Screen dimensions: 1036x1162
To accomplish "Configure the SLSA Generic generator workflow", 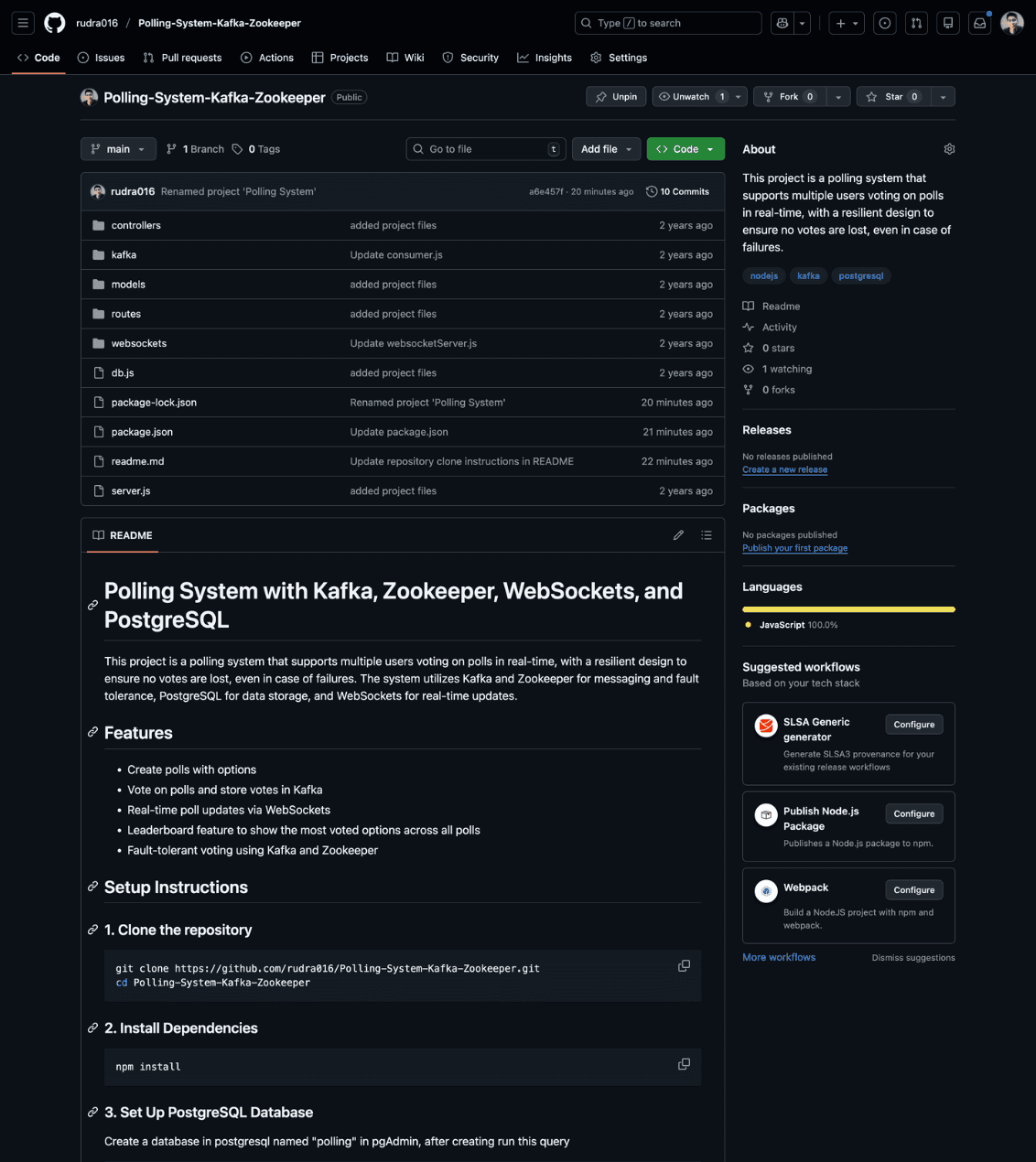I will [913, 725].
